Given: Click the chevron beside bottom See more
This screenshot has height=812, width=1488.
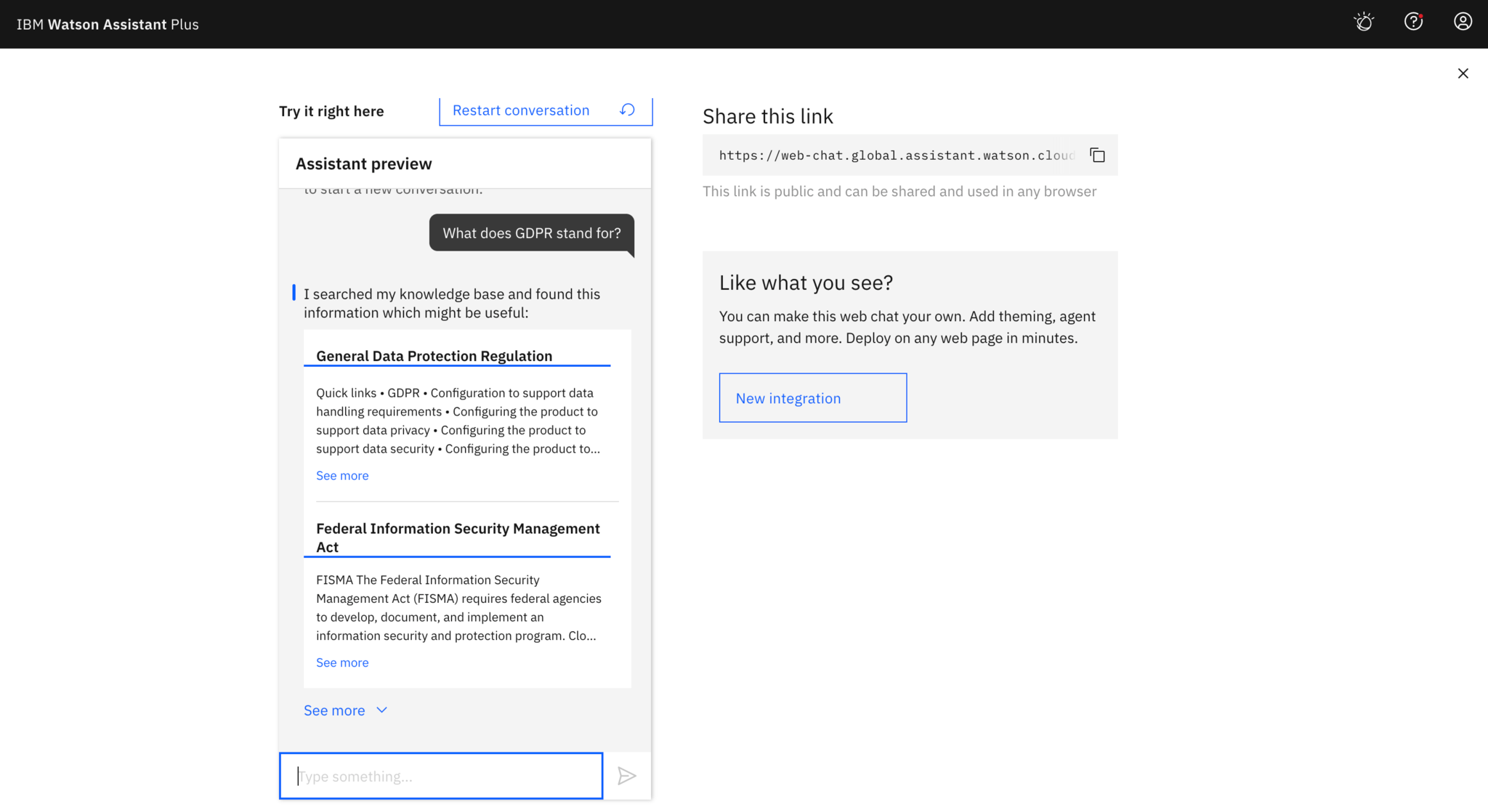Looking at the screenshot, I should pyautogui.click(x=382, y=710).
